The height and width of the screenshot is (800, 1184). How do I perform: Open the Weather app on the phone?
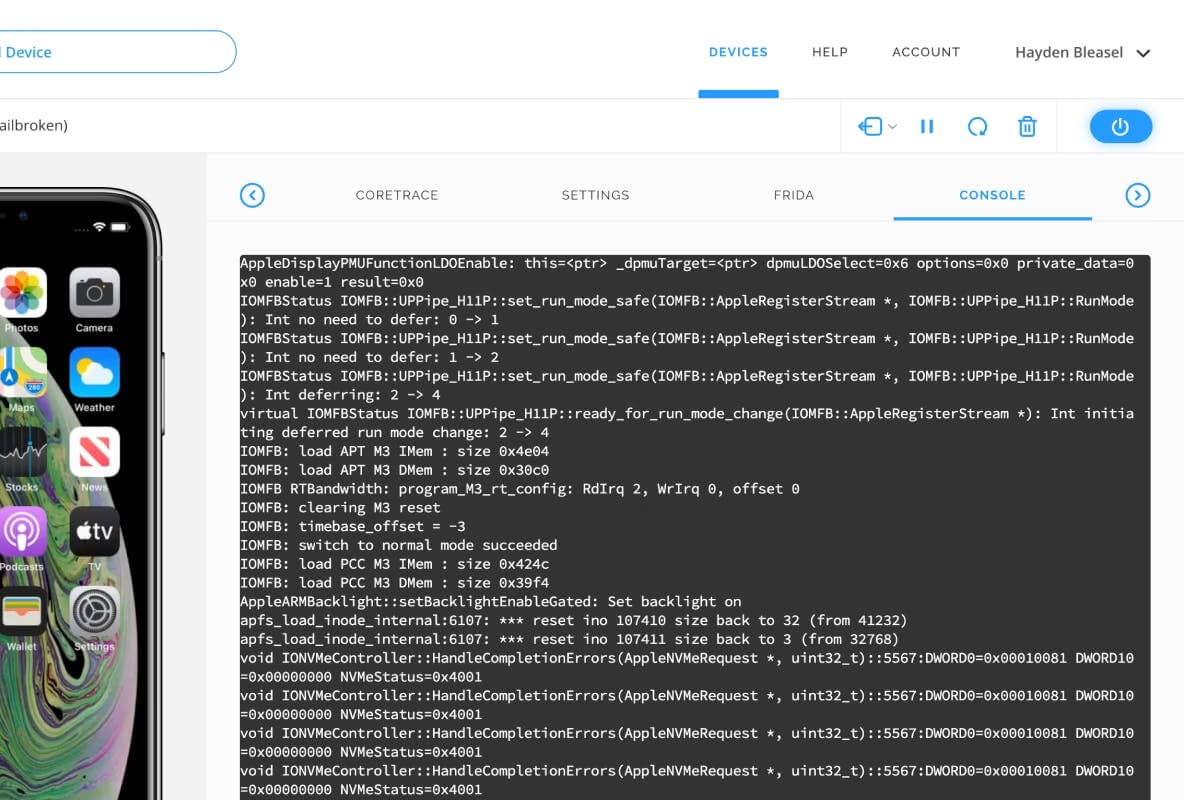[94, 372]
